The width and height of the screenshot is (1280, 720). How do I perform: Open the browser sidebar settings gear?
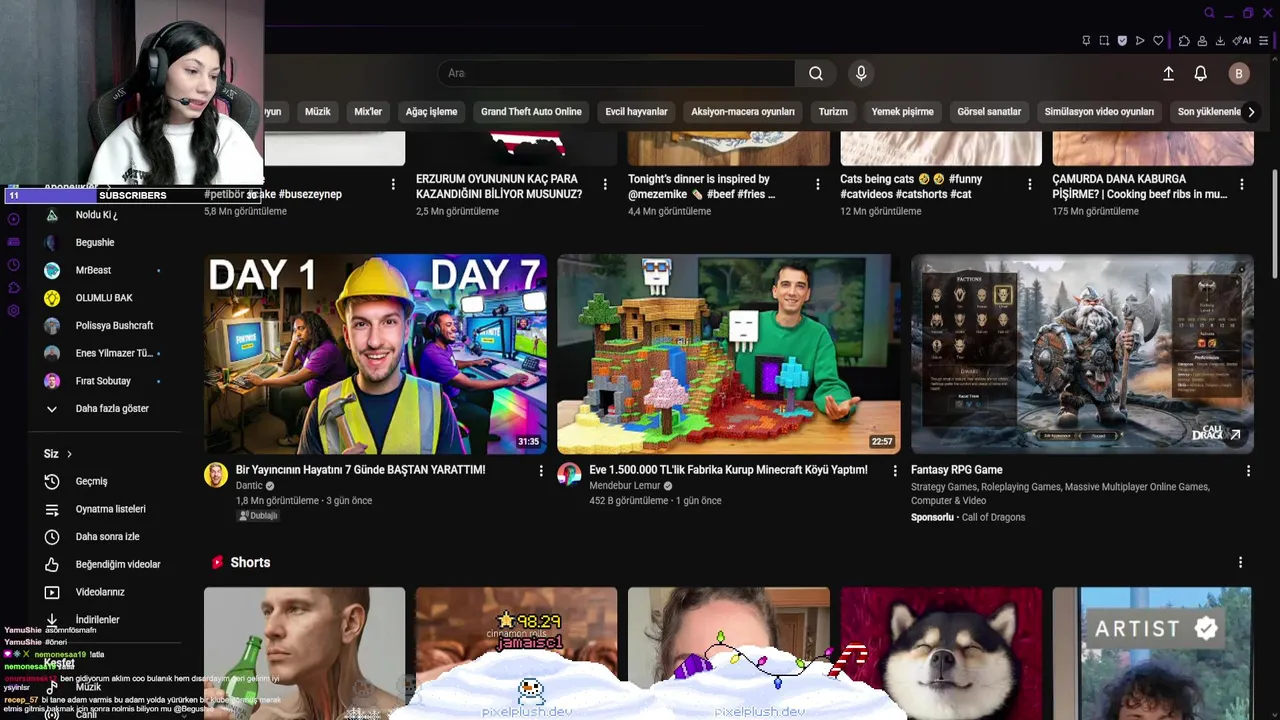coord(13,311)
